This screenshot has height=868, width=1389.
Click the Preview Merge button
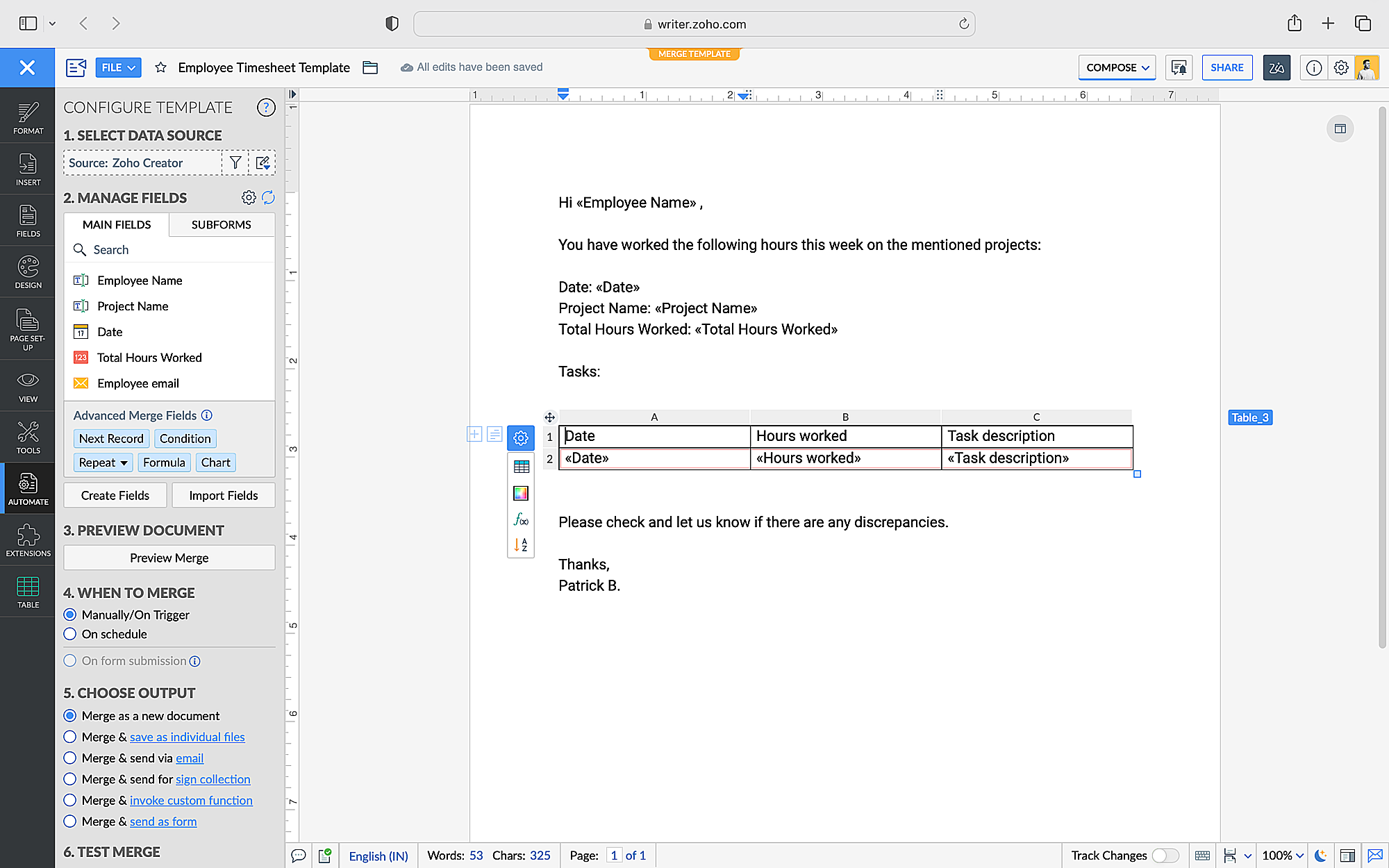coord(169,558)
